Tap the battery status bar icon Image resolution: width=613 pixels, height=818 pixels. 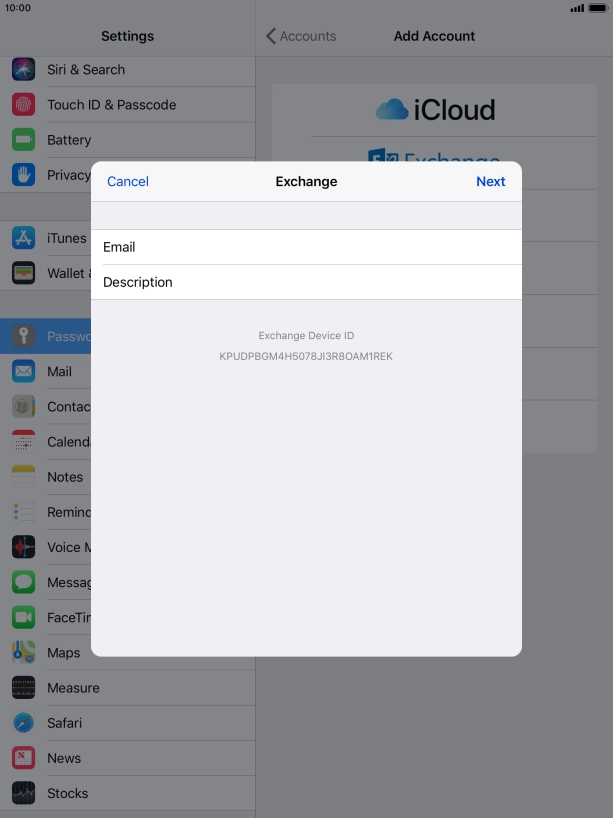click(597, 8)
